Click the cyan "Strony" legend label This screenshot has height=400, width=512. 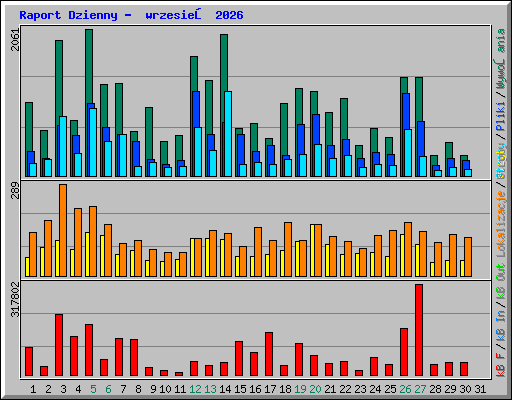(501, 161)
